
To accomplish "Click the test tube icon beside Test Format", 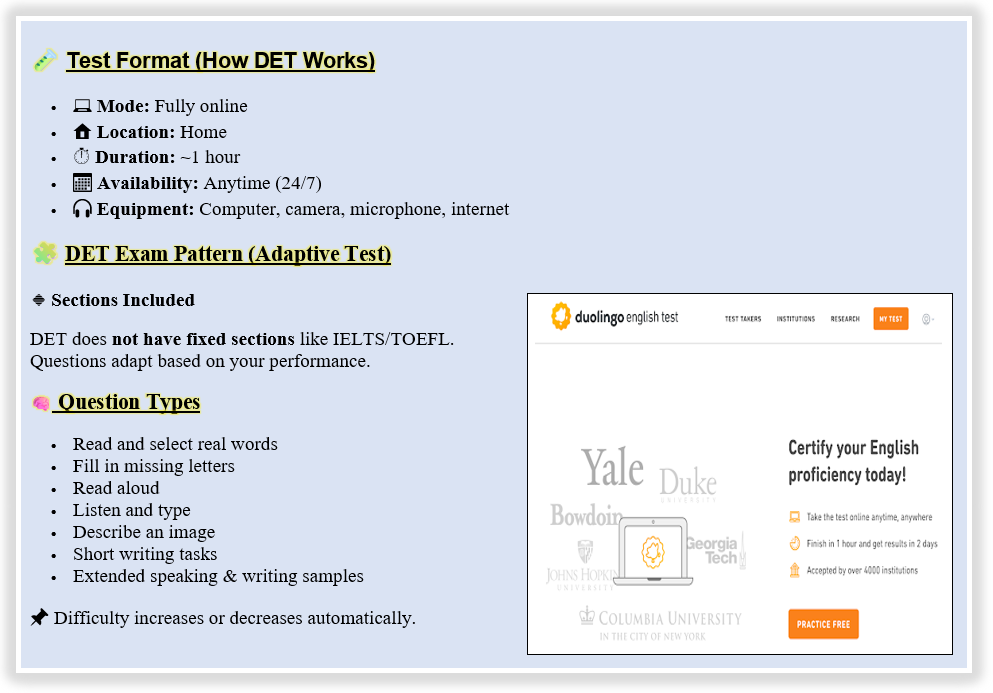I will click(x=45, y=61).
